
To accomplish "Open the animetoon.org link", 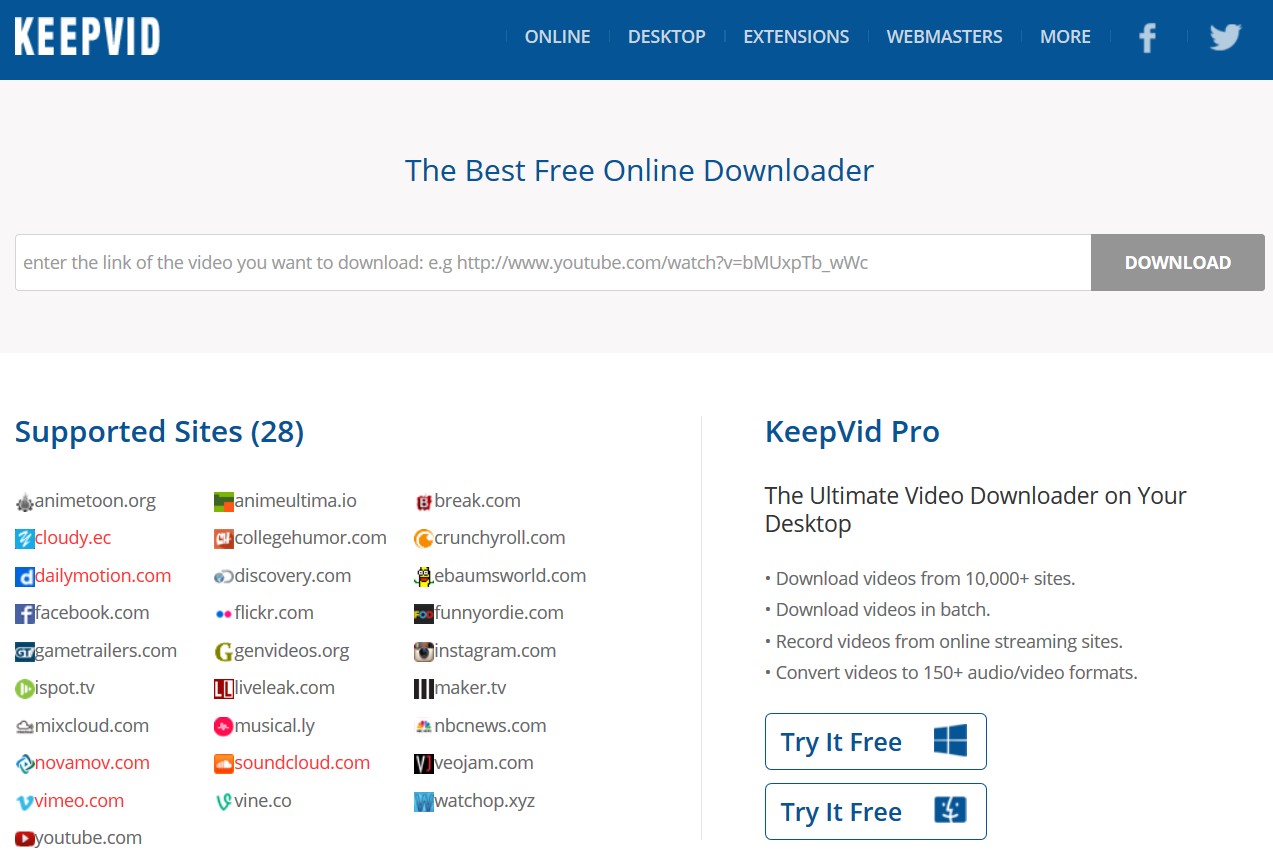I will [96, 501].
